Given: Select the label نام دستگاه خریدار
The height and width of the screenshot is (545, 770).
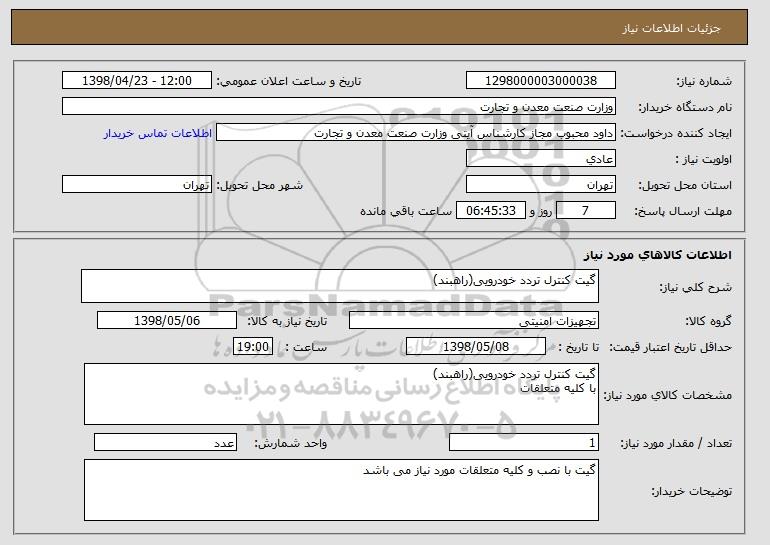Looking at the screenshot, I should pyautogui.click(x=685, y=108).
